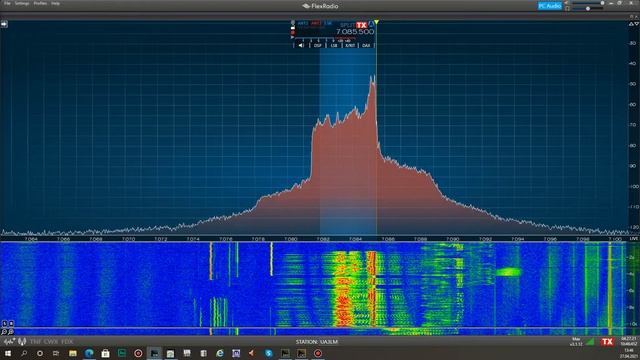Click the zoom in magnifier icon

point(11,332)
